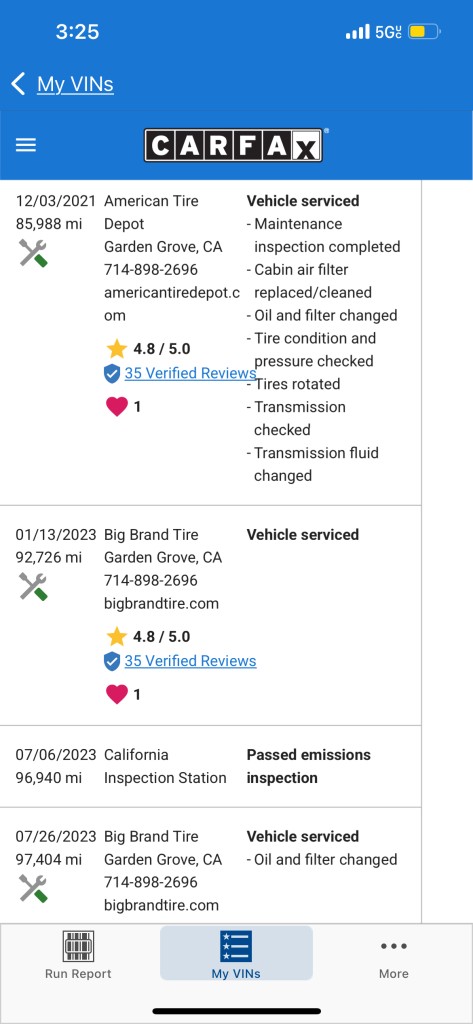Open 35 Verified Reviews for American Tire Depot
The width and height of the screenshot is (473, 1024).
(190, 373)
